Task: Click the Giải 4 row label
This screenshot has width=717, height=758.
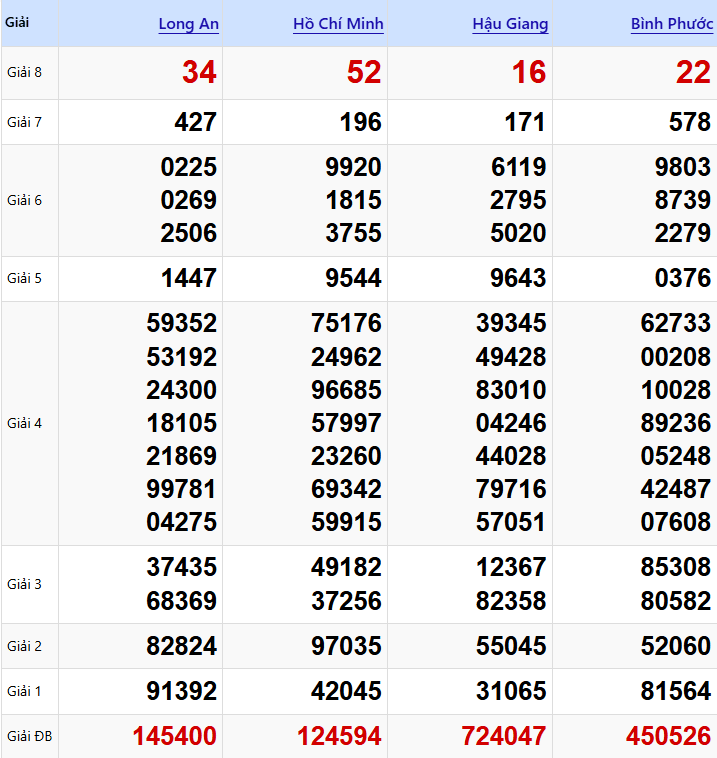Action: (x=24, y=423)
